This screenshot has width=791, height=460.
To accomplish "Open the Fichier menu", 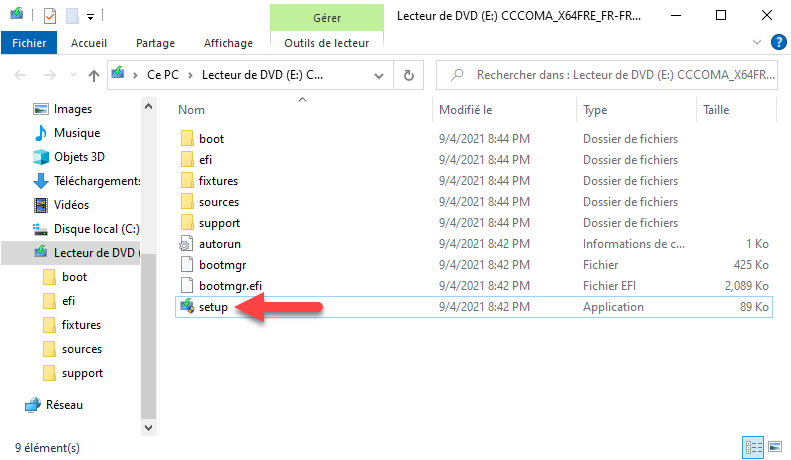I will tap(29, 43).
